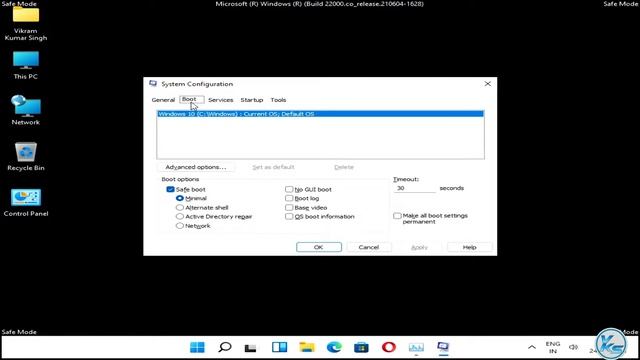Open the ENG IN language switcher

(553, 347)
